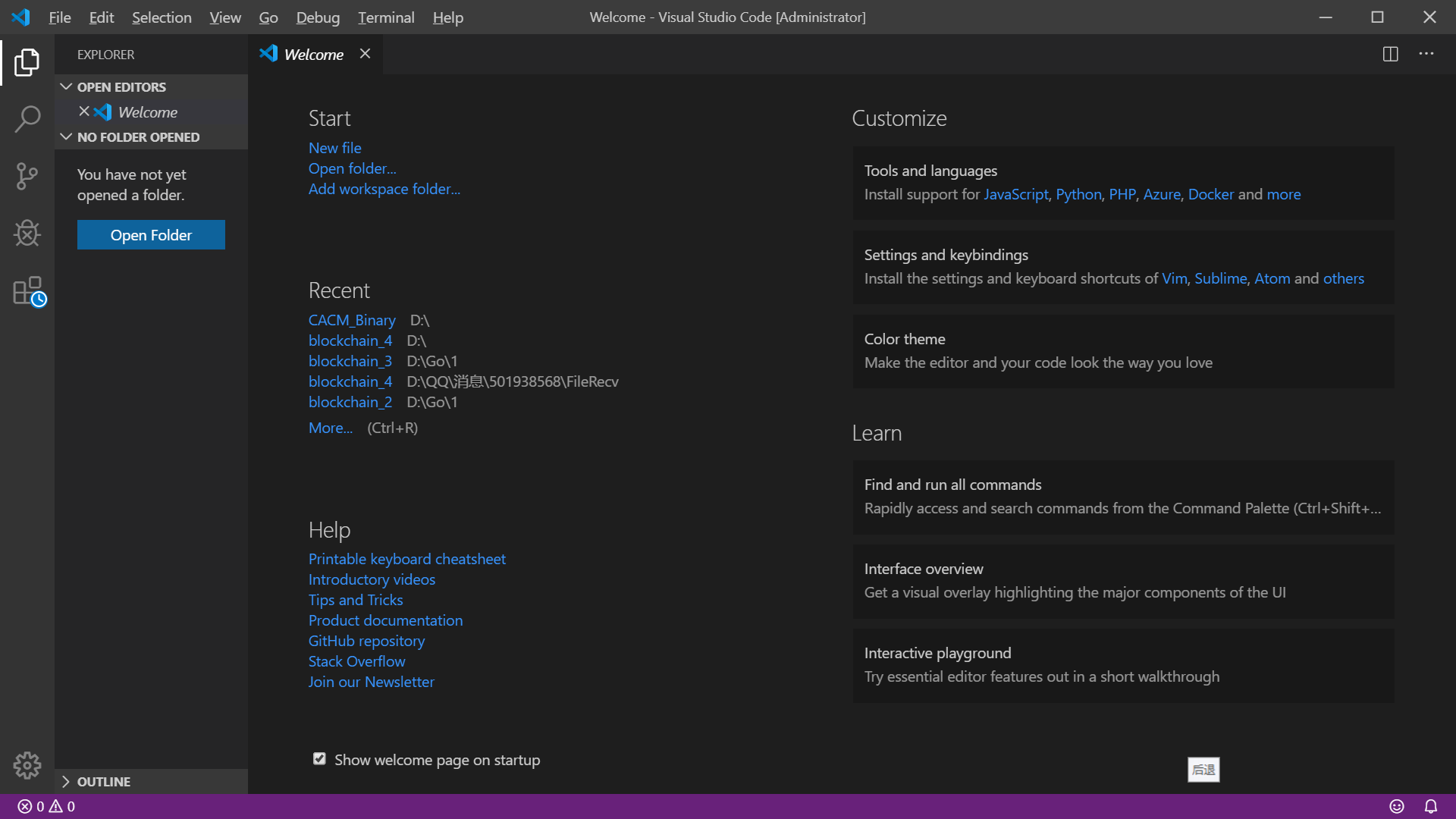Click the blue Open Folder button
The image size is (1456, 819).
pos(151,235)
